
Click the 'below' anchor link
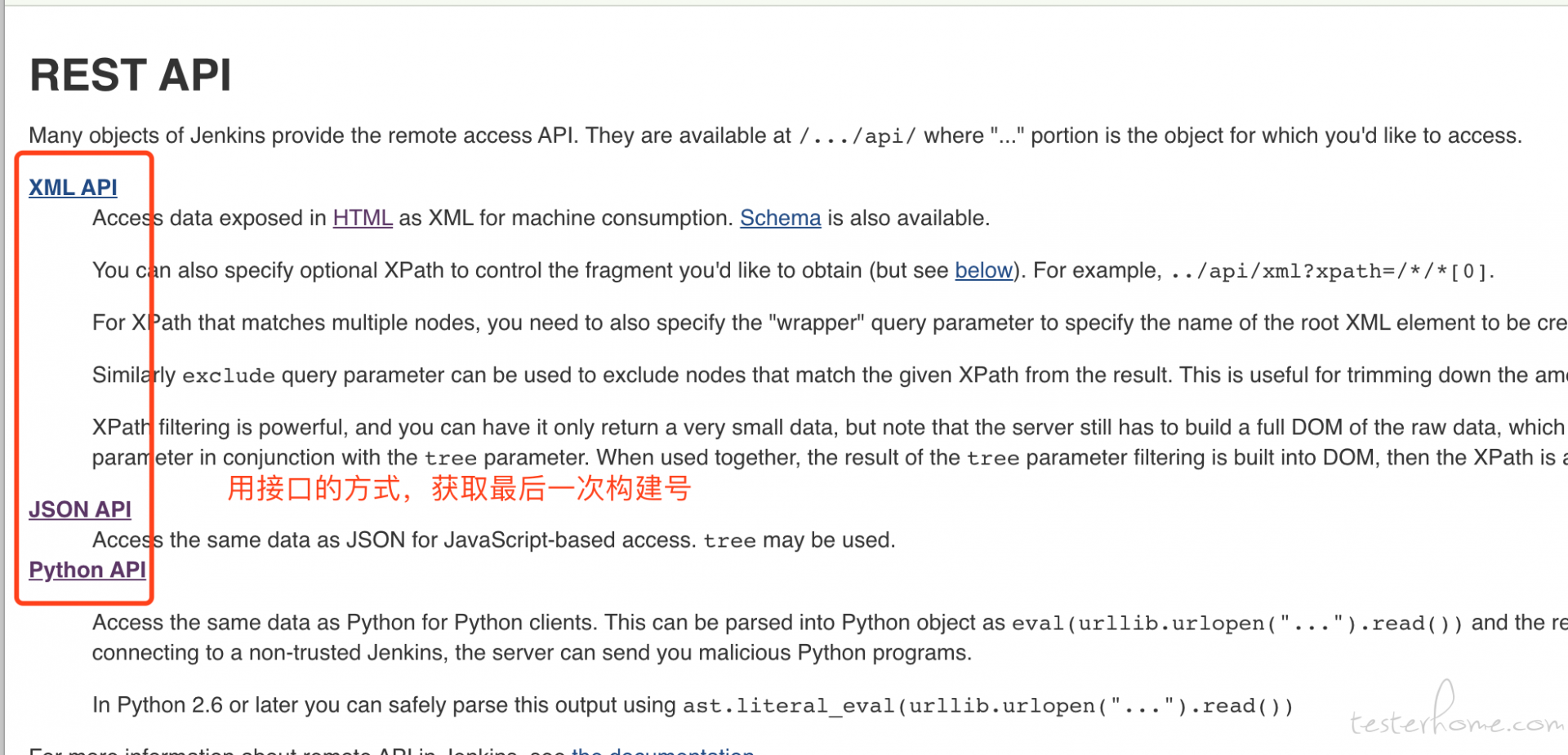(983, 270)
